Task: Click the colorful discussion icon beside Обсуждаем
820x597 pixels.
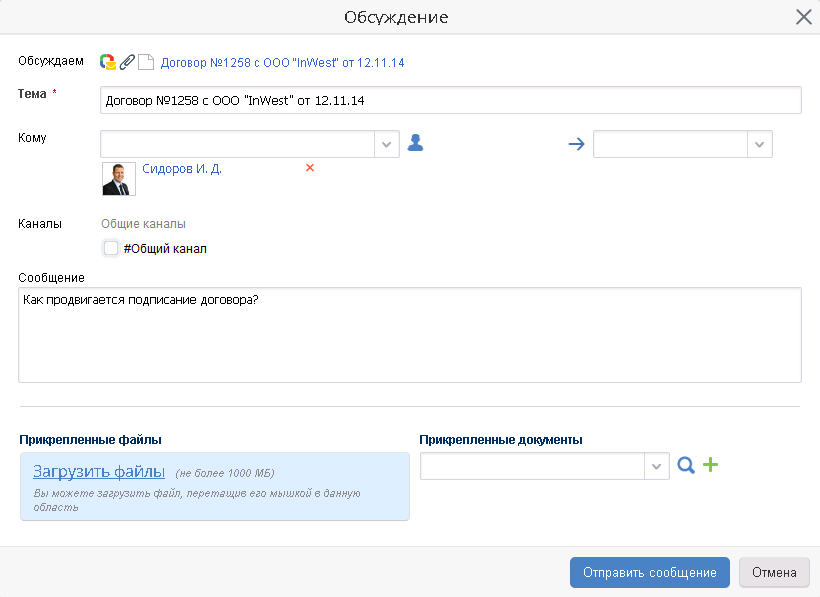Action: 107,62
